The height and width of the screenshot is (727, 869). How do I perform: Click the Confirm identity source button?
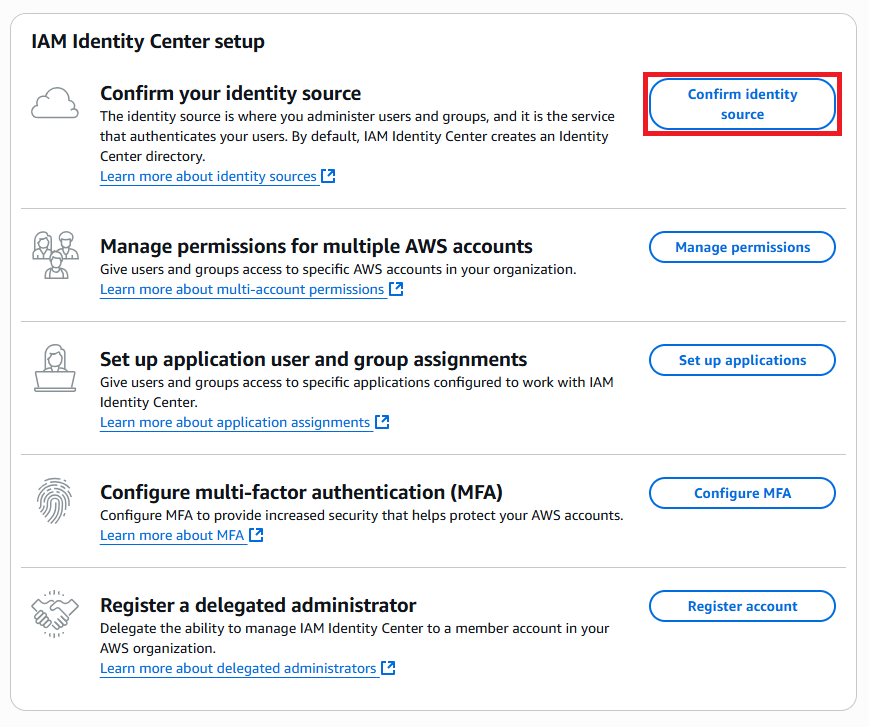point(742,104)
